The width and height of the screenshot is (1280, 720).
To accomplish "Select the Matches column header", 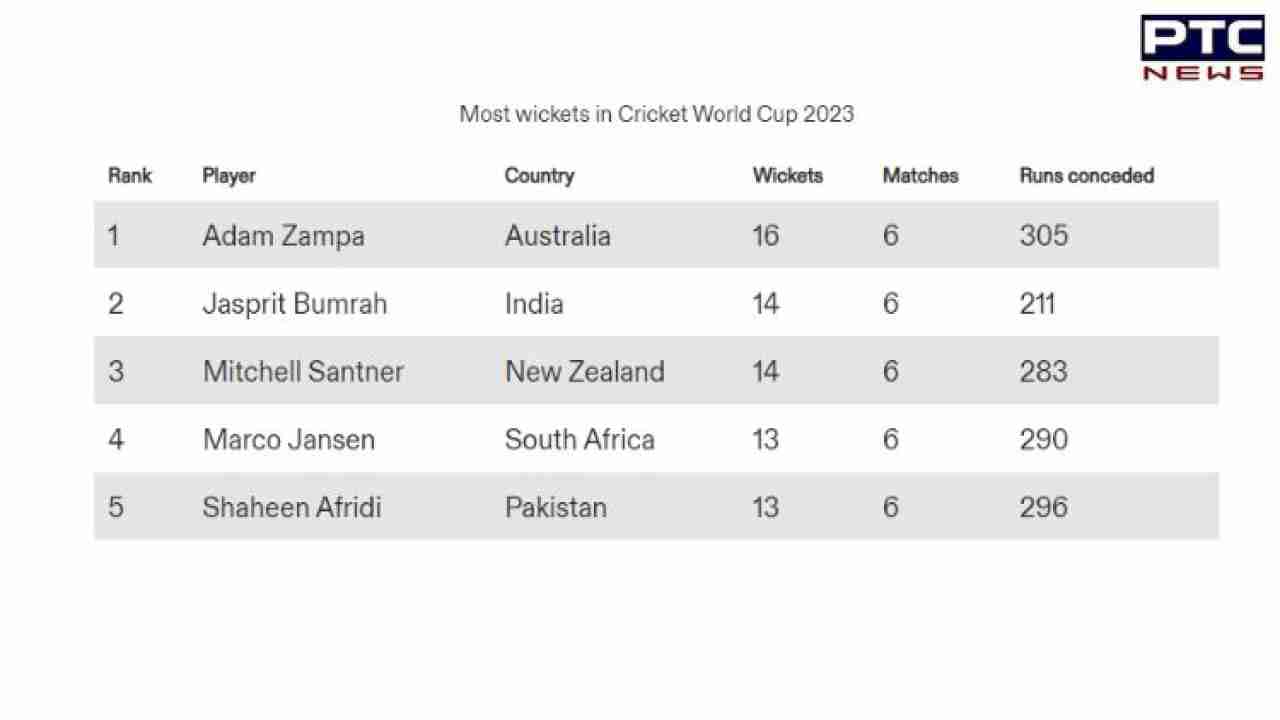I will (920, 175).
